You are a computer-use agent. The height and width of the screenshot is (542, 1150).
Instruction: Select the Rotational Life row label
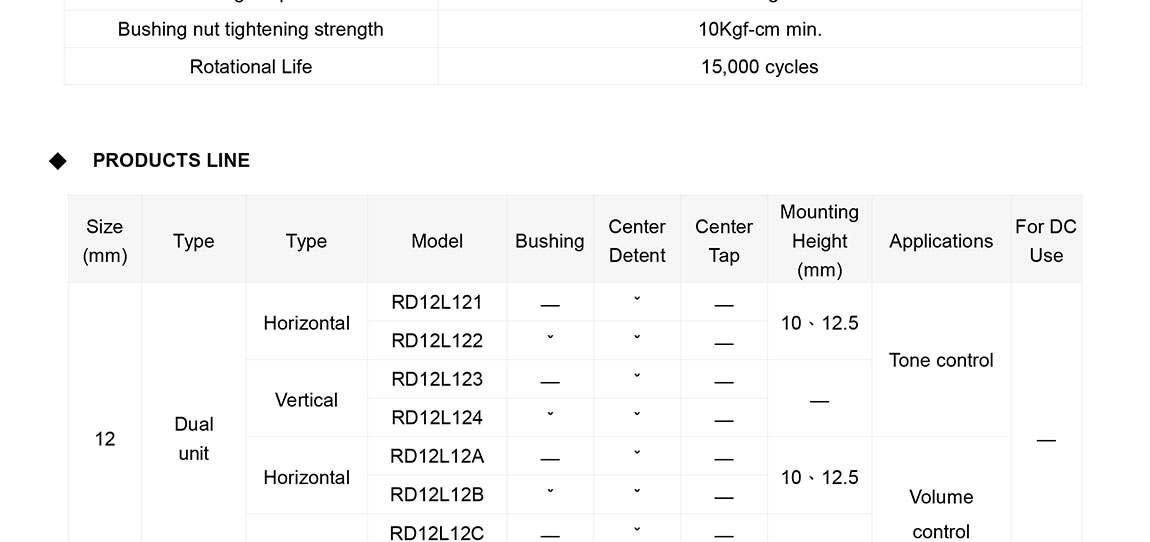(x=251, y=67)
